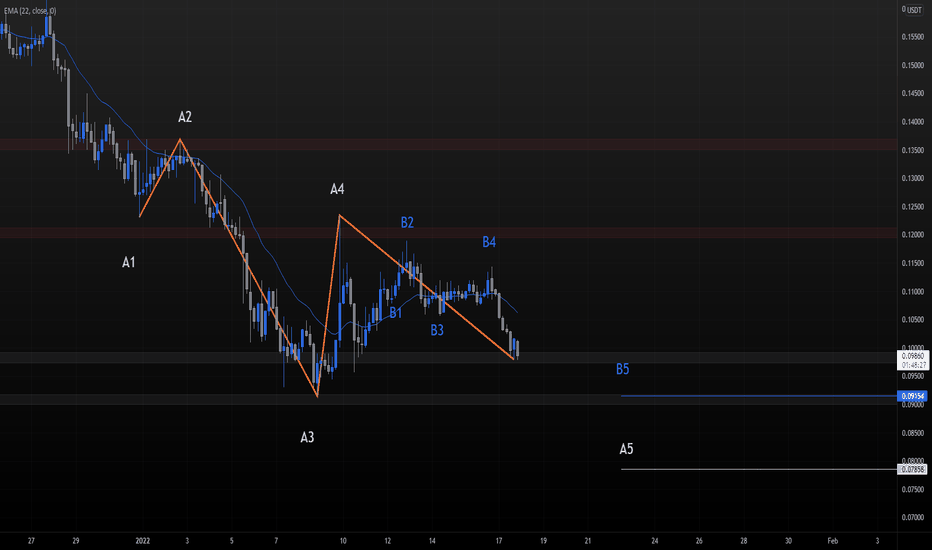The image size is (932, 550).
Task: Click the 0.09860 current price label
Action: tap(913, 356)
